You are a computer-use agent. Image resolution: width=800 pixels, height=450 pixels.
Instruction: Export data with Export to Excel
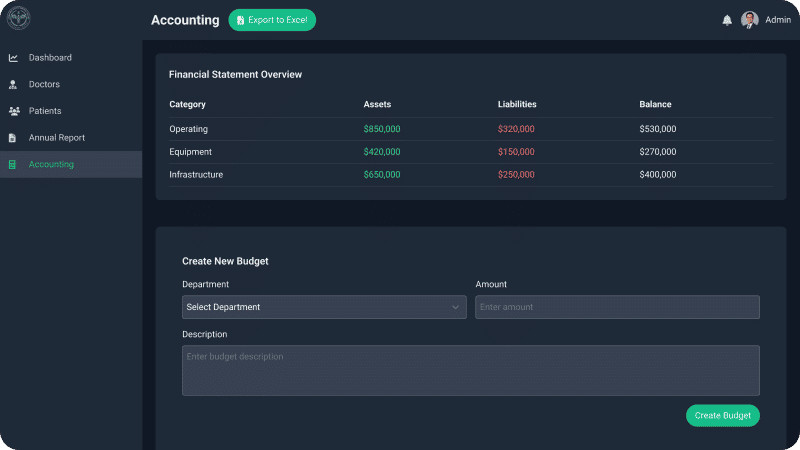click(x=272, y=20)
